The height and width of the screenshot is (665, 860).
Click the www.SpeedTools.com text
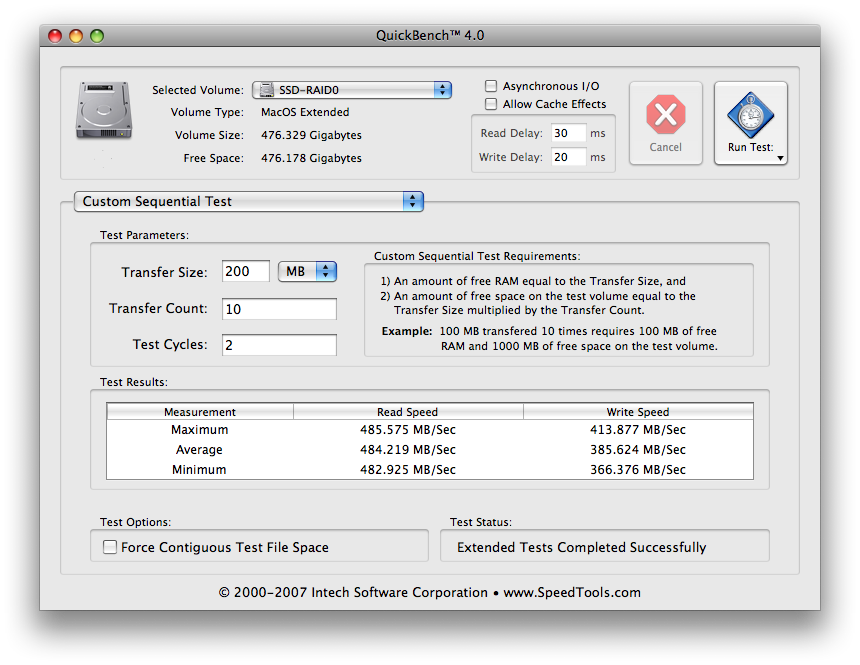point(572,593)
